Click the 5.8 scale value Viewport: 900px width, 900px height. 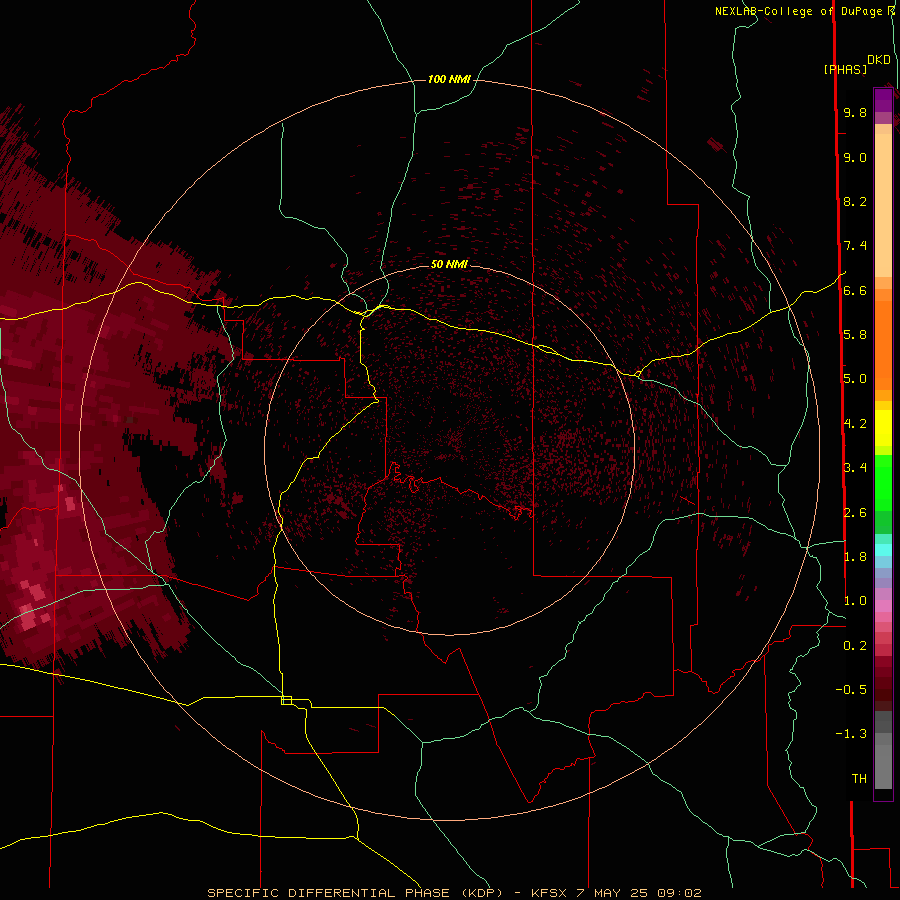point(855,335)
